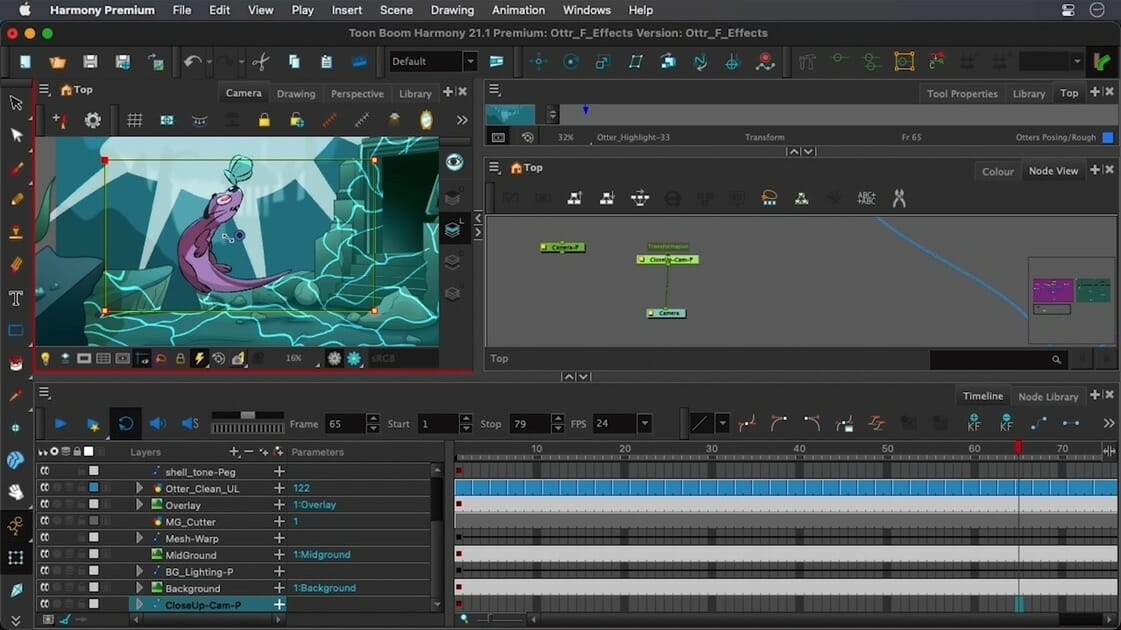Open the Animation menu
The width and height of the screenshot is (1121, 630).
click(x=518, y=10)
